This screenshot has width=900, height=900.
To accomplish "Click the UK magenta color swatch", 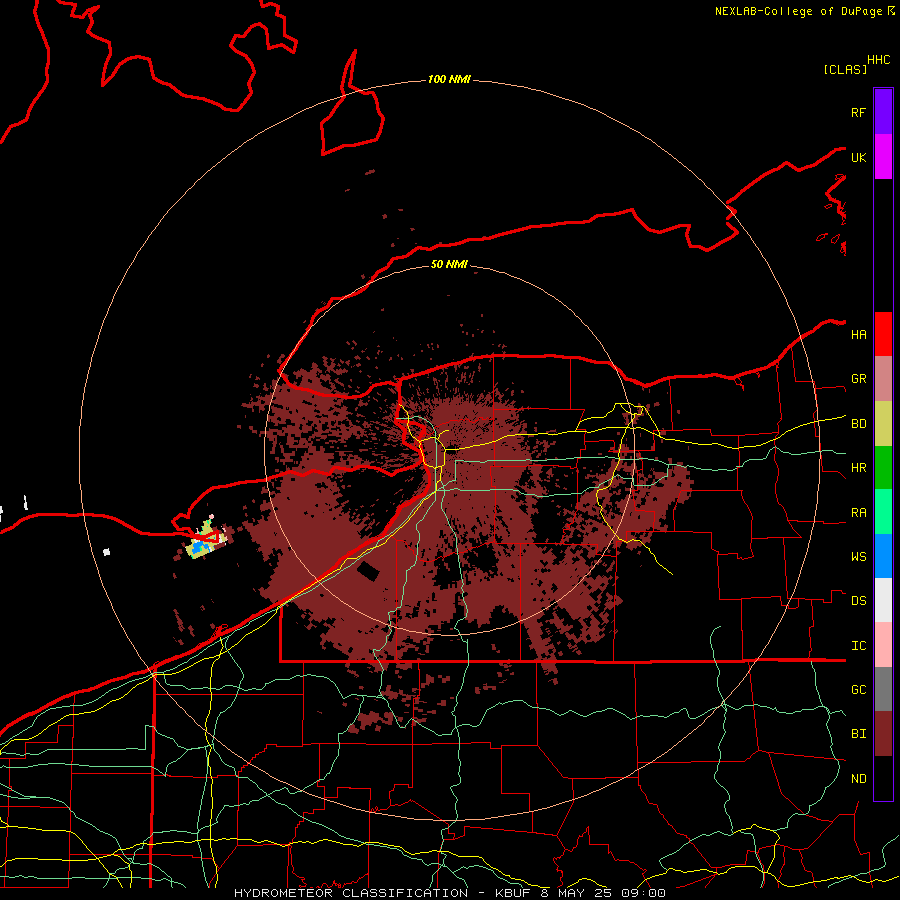I will coord(883,157).
